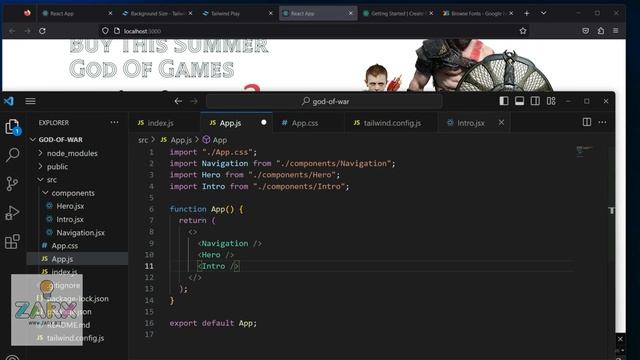The image size is (640, 360).
Task: Close the Intro.jsx editor tab
Action: pyautogui.click(x=501, y=122)
